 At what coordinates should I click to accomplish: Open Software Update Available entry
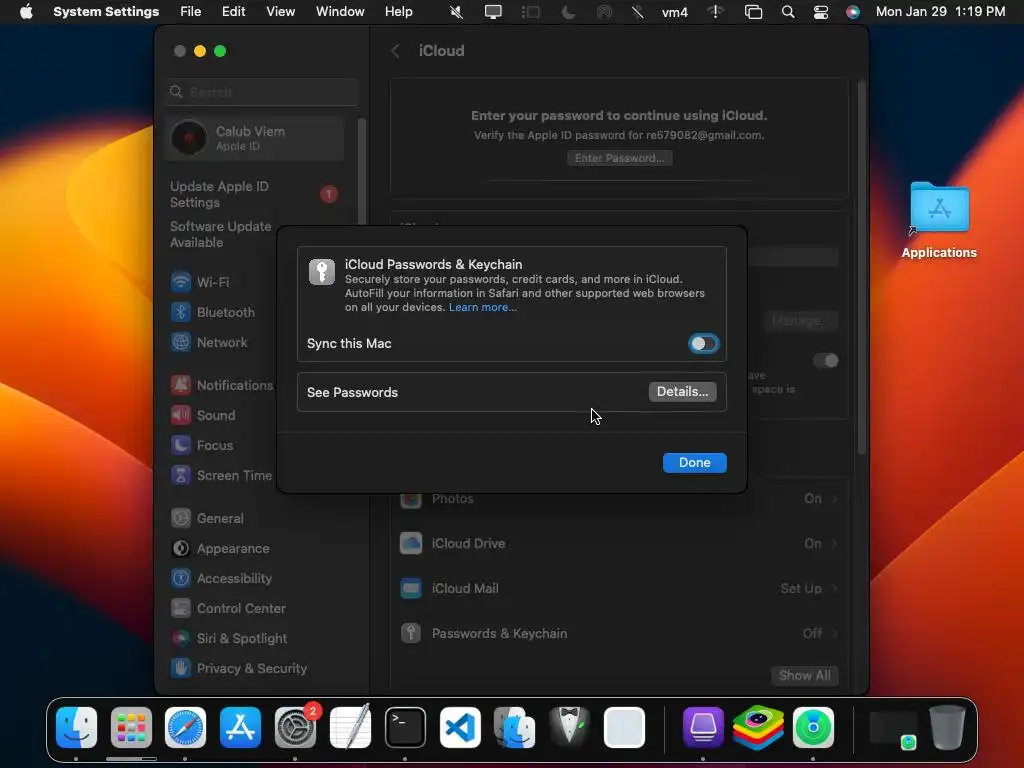(x=222, y=234)
